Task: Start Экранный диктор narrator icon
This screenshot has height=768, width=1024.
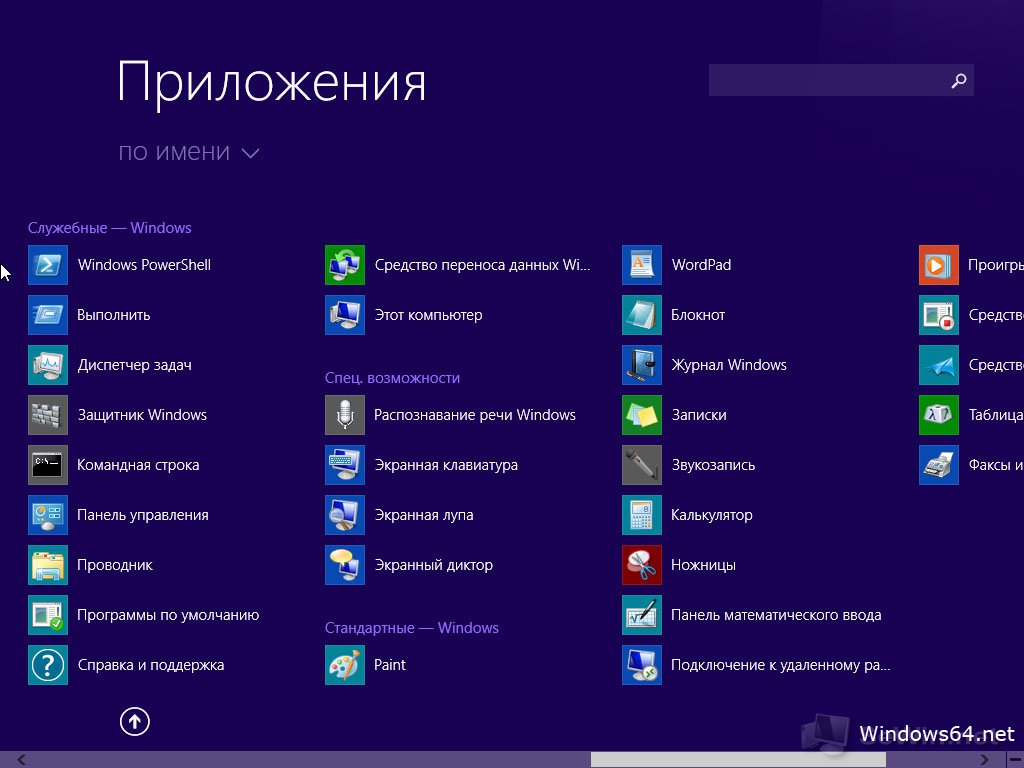Action: coord(345,565)
